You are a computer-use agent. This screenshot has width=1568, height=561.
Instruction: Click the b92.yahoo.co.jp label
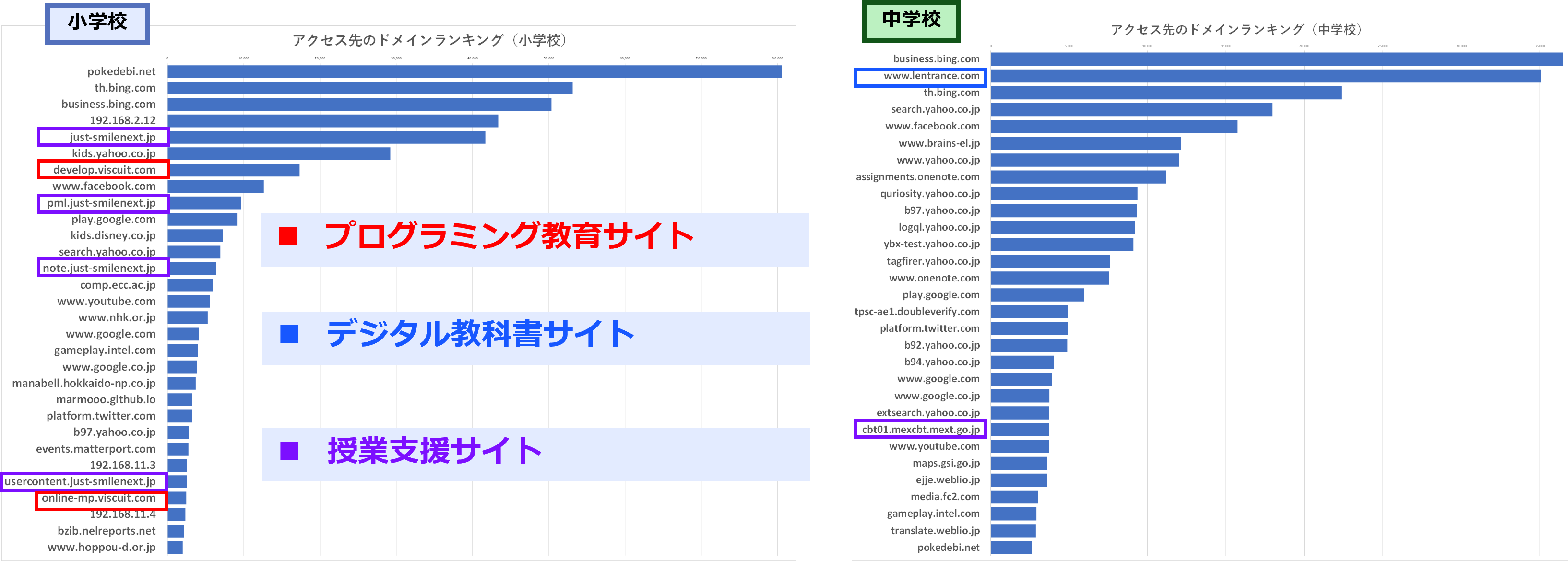click(x=942, y=345)
